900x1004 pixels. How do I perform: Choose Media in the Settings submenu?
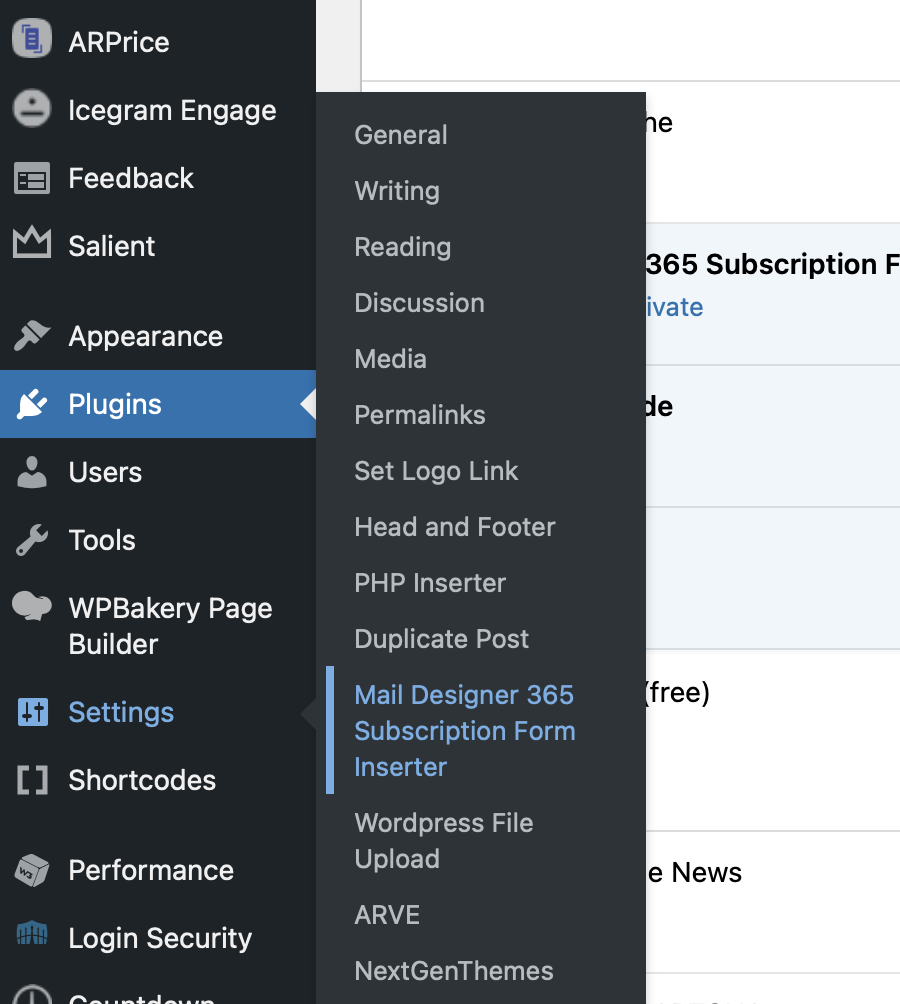(x=390, y=359)
